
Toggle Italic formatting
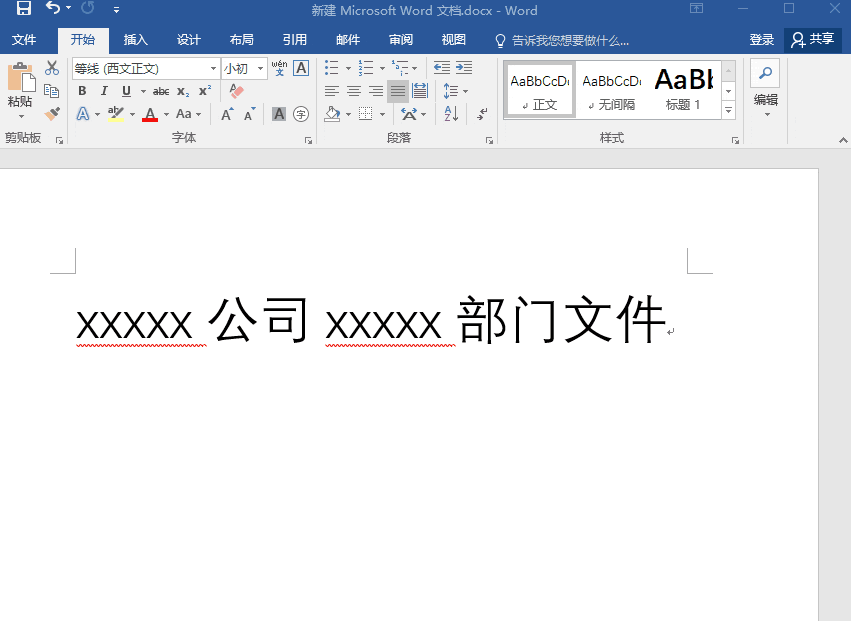(x=104, y=91)
